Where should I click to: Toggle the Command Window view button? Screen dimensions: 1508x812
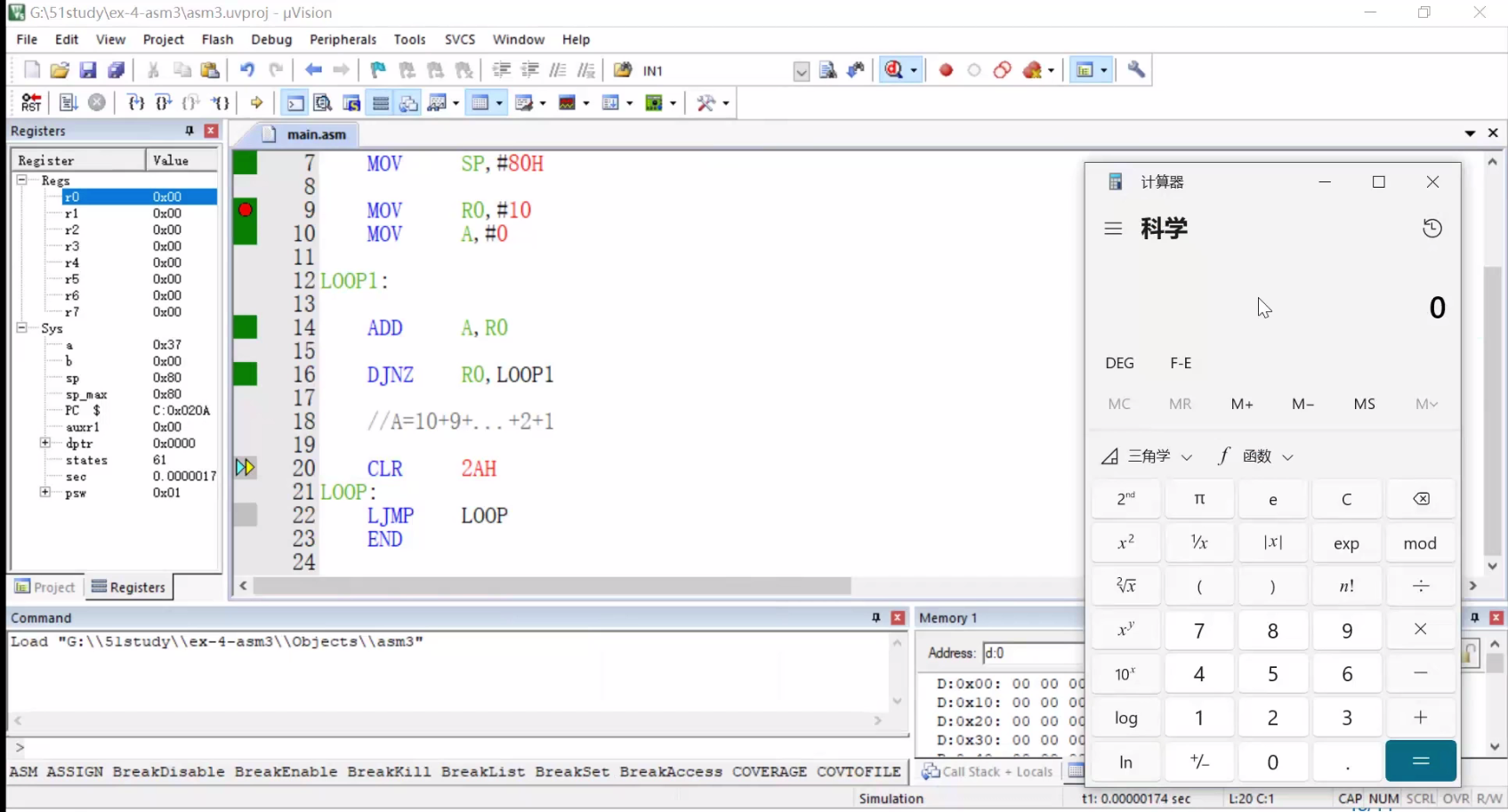click(x=294, y=103)
